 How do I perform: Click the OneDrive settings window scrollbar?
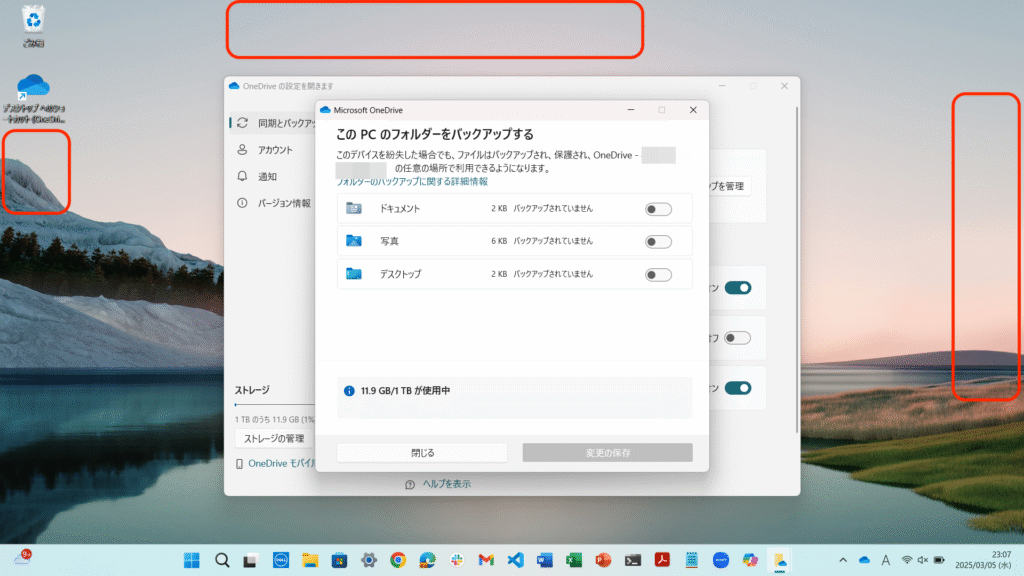pyautogui.click(x=797, y=269)
